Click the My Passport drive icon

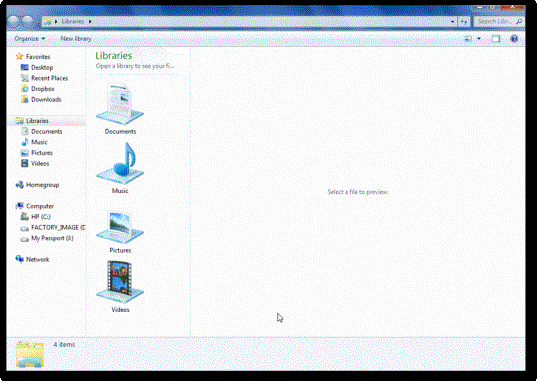pos(25,239)
